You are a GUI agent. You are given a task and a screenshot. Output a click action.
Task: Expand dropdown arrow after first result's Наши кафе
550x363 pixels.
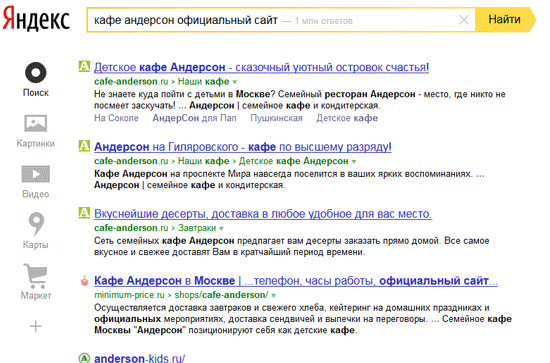235,82
